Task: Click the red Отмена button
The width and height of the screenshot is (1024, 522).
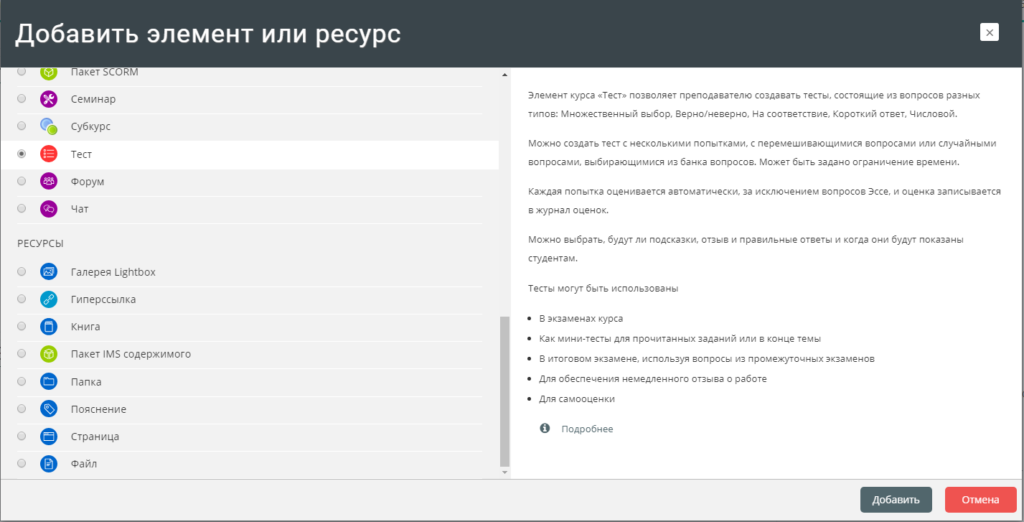Action: point(980,500)
